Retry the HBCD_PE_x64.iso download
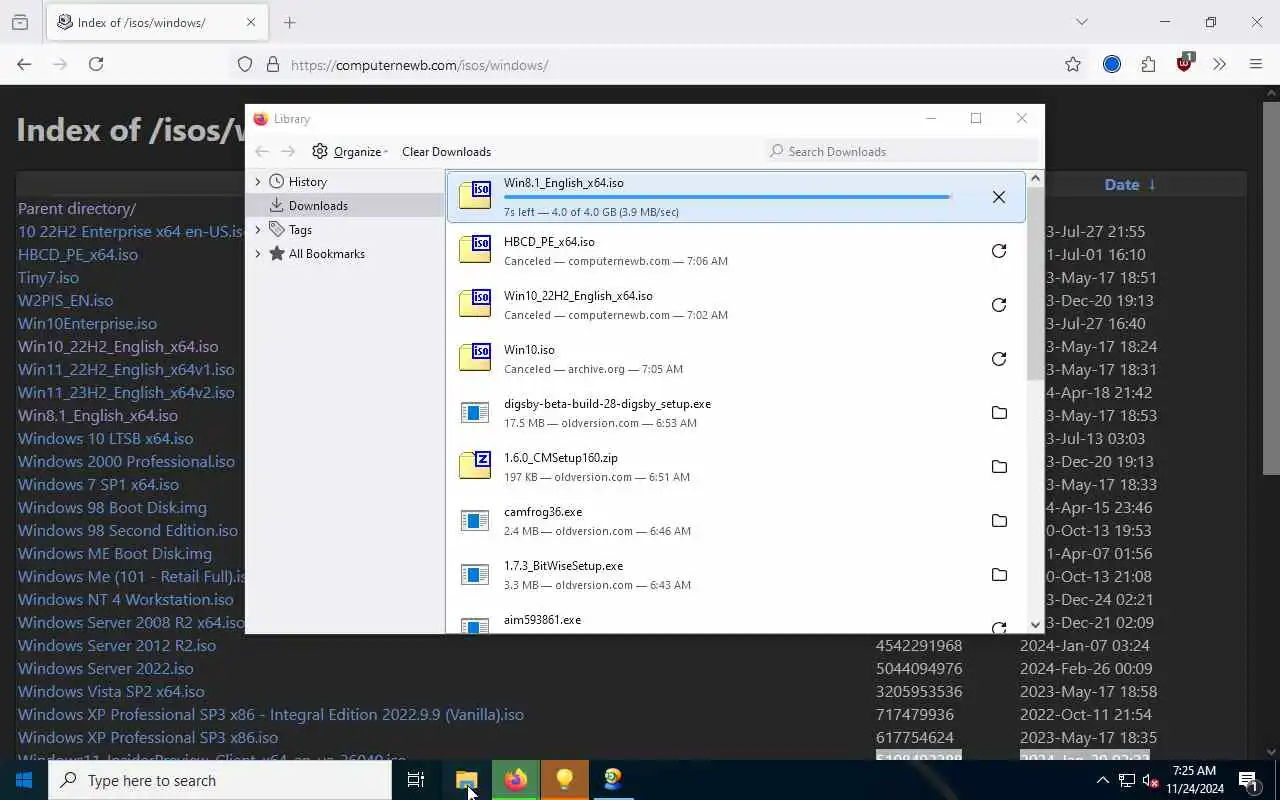Viewport: 1280px width, 800px height. tap(998, 251)
